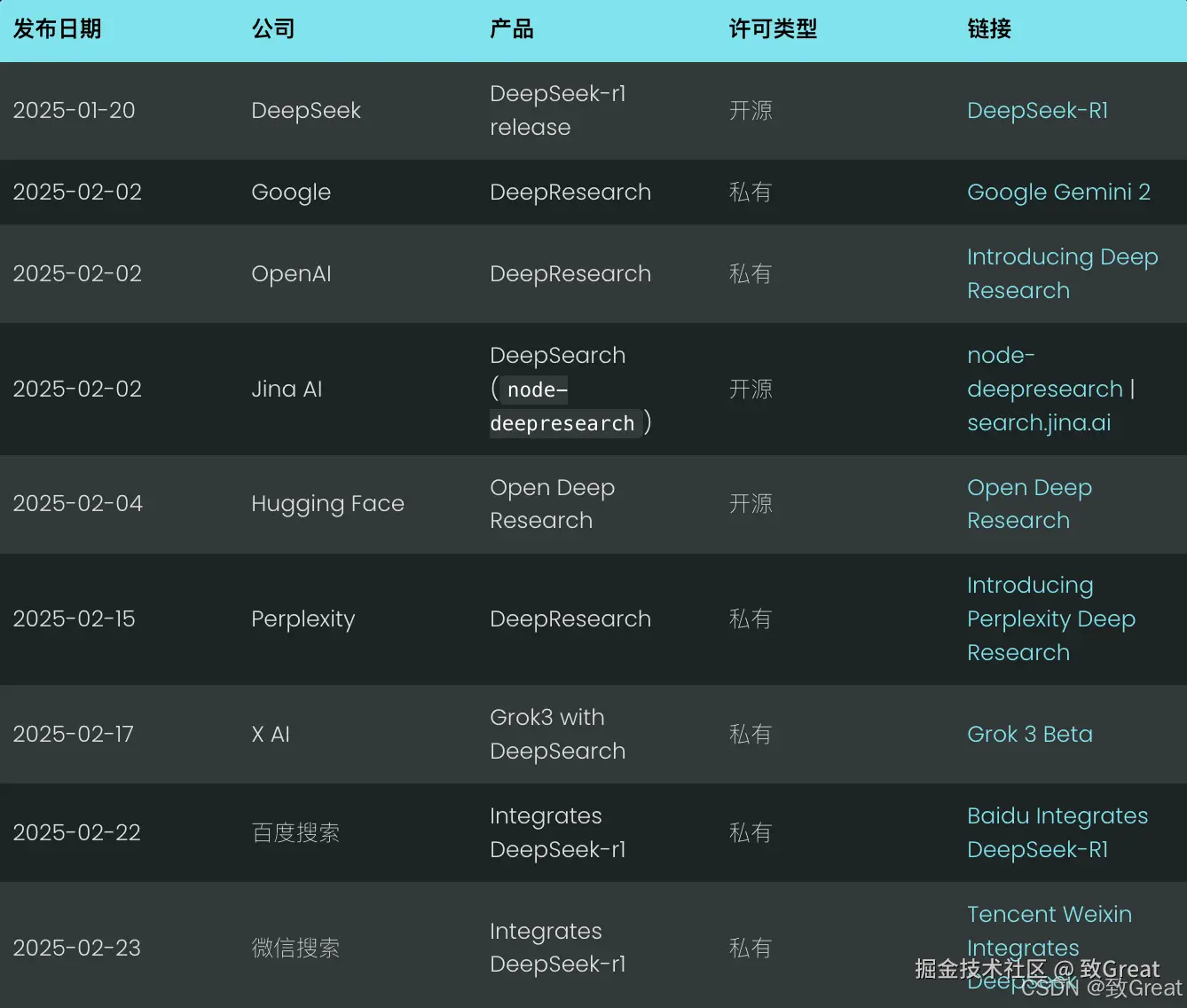Open Introducing Perplexity Deep Research link
1187x1008 pixels.
(1050, 619)
